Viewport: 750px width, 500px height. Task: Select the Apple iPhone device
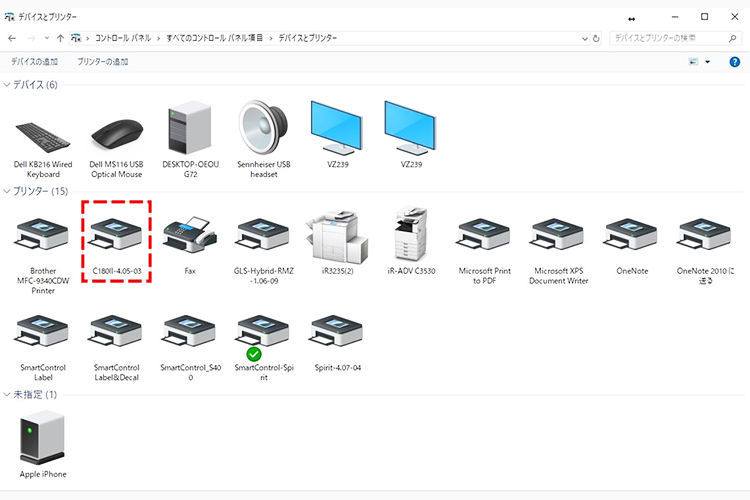(43, 444)
